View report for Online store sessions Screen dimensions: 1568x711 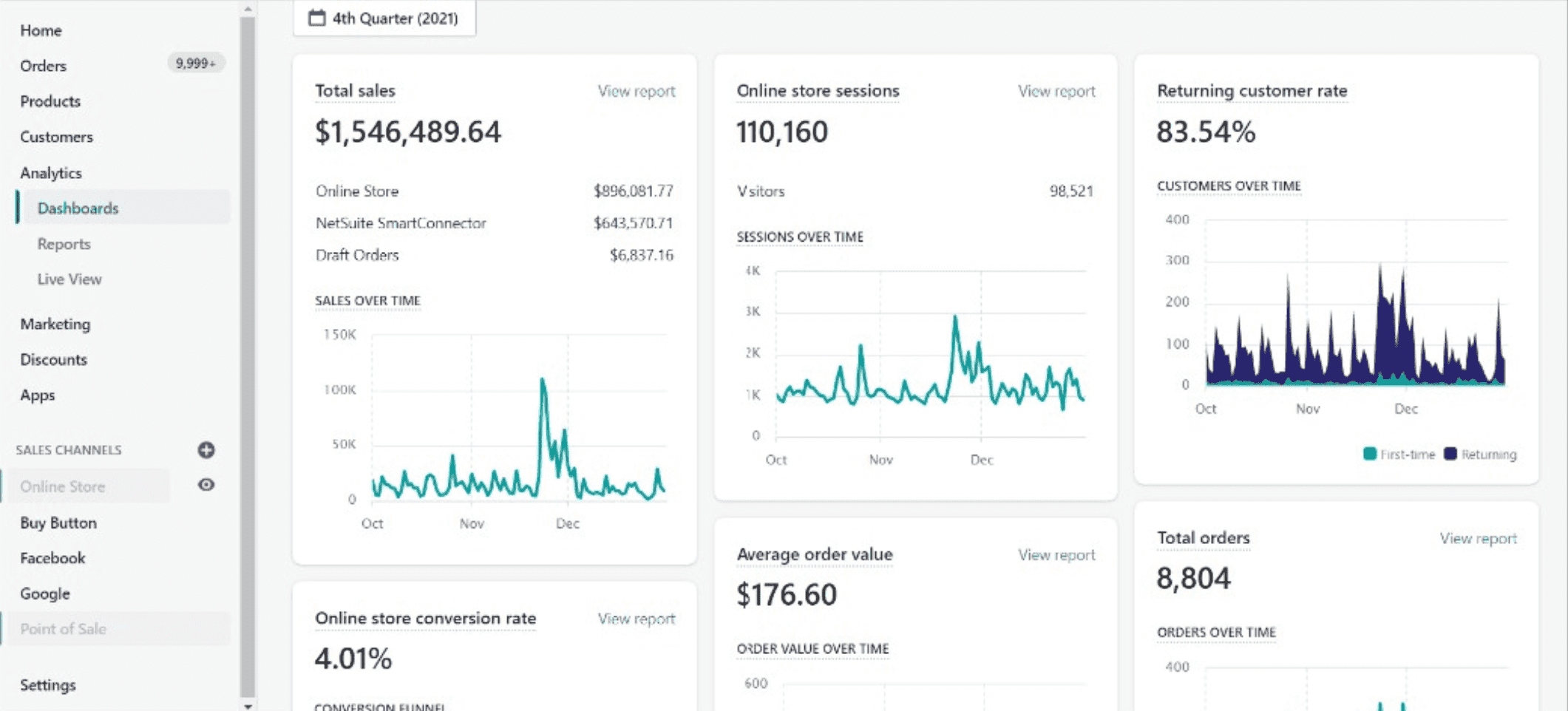(1056, 91)
